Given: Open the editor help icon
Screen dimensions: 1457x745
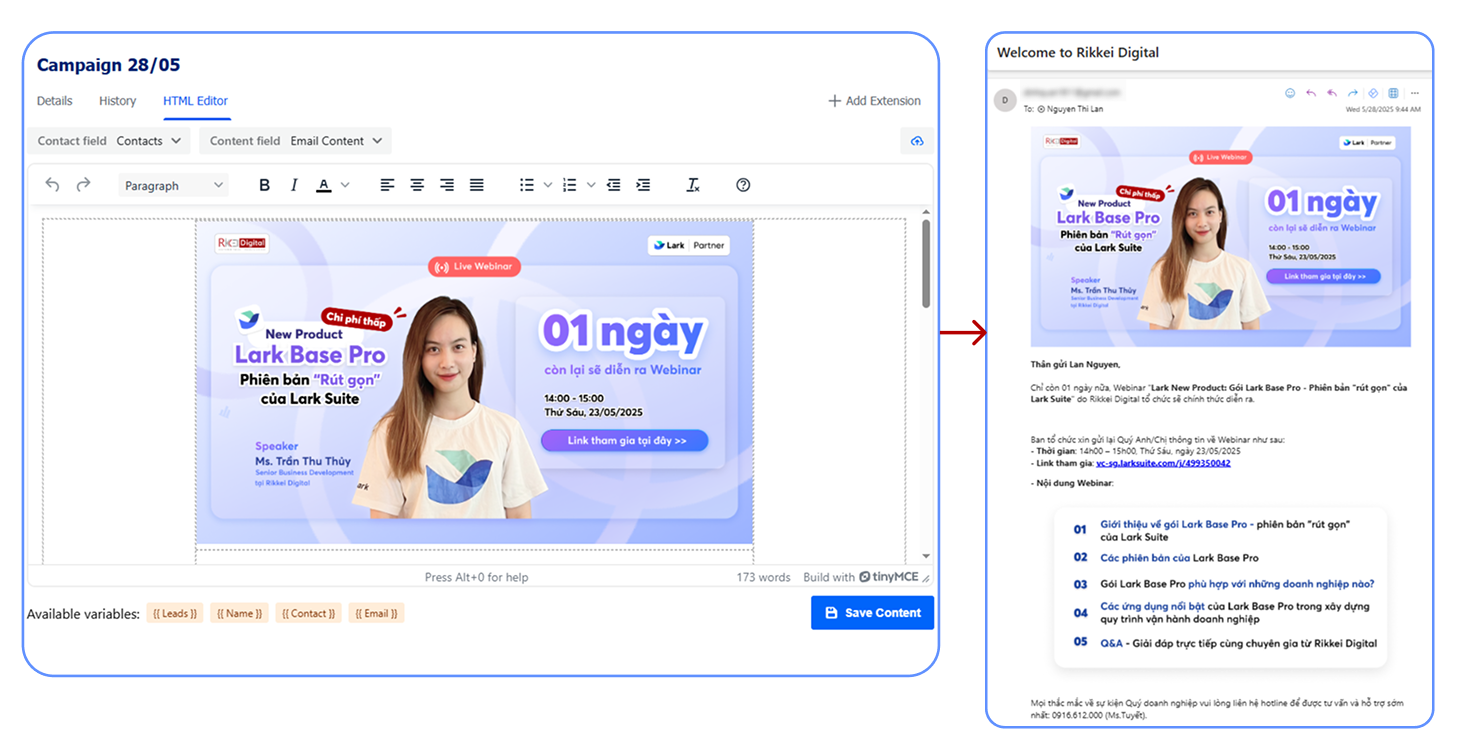Looking at the screenshot, I should click(743, 185).
